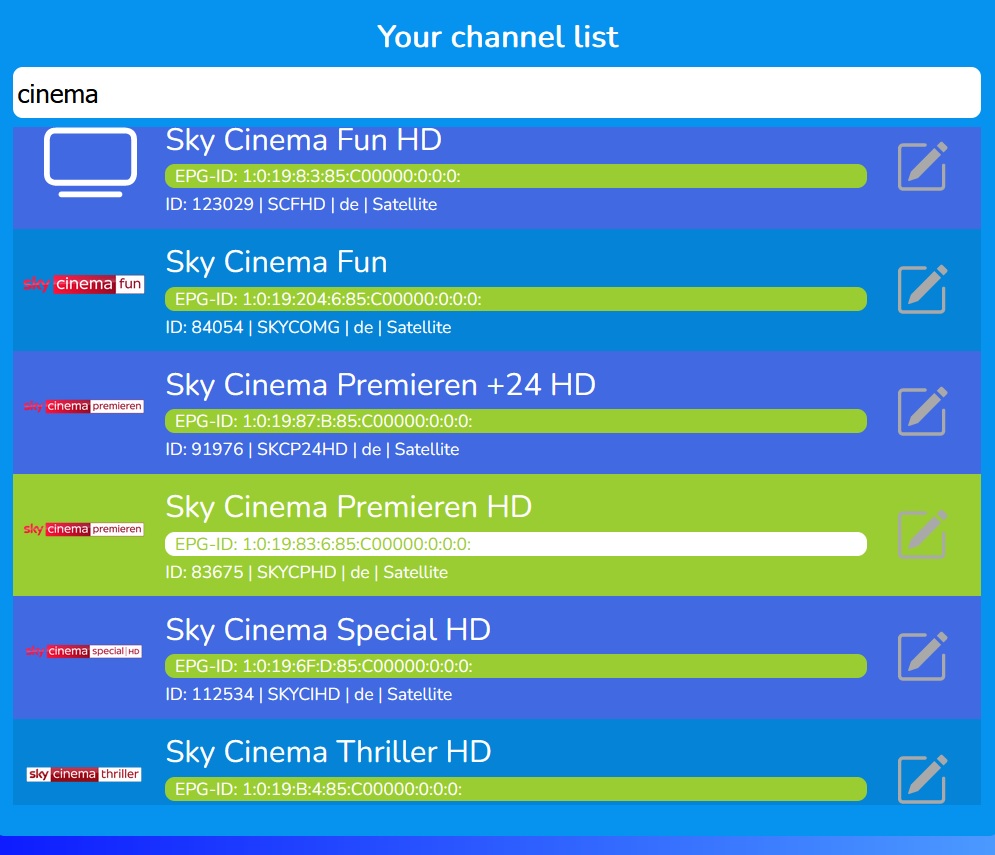
Task: Click the 'ID: 112534 | SKYCIHD | de | Satellite' line
Action: tap(308, 694)
